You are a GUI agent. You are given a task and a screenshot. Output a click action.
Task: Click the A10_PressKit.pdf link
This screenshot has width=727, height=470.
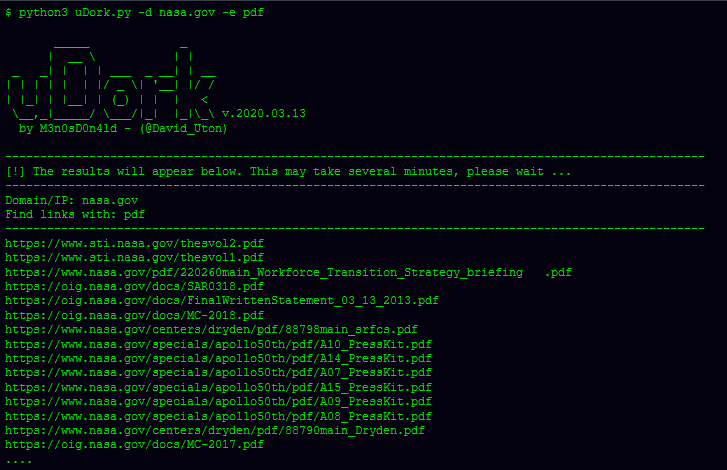(218, 344)
